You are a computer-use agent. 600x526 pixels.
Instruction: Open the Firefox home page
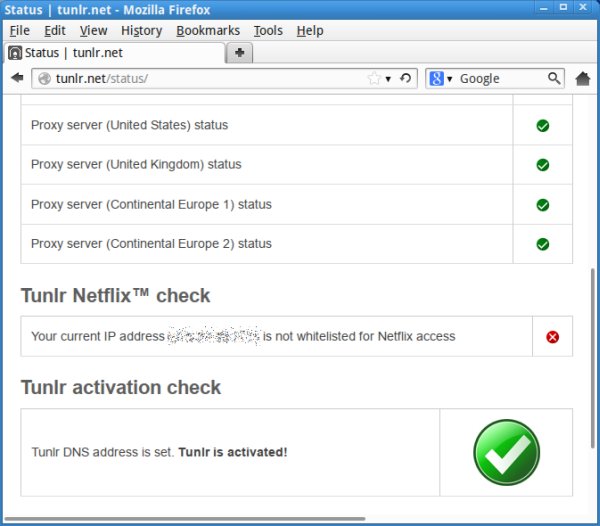(x=582, y=78)
